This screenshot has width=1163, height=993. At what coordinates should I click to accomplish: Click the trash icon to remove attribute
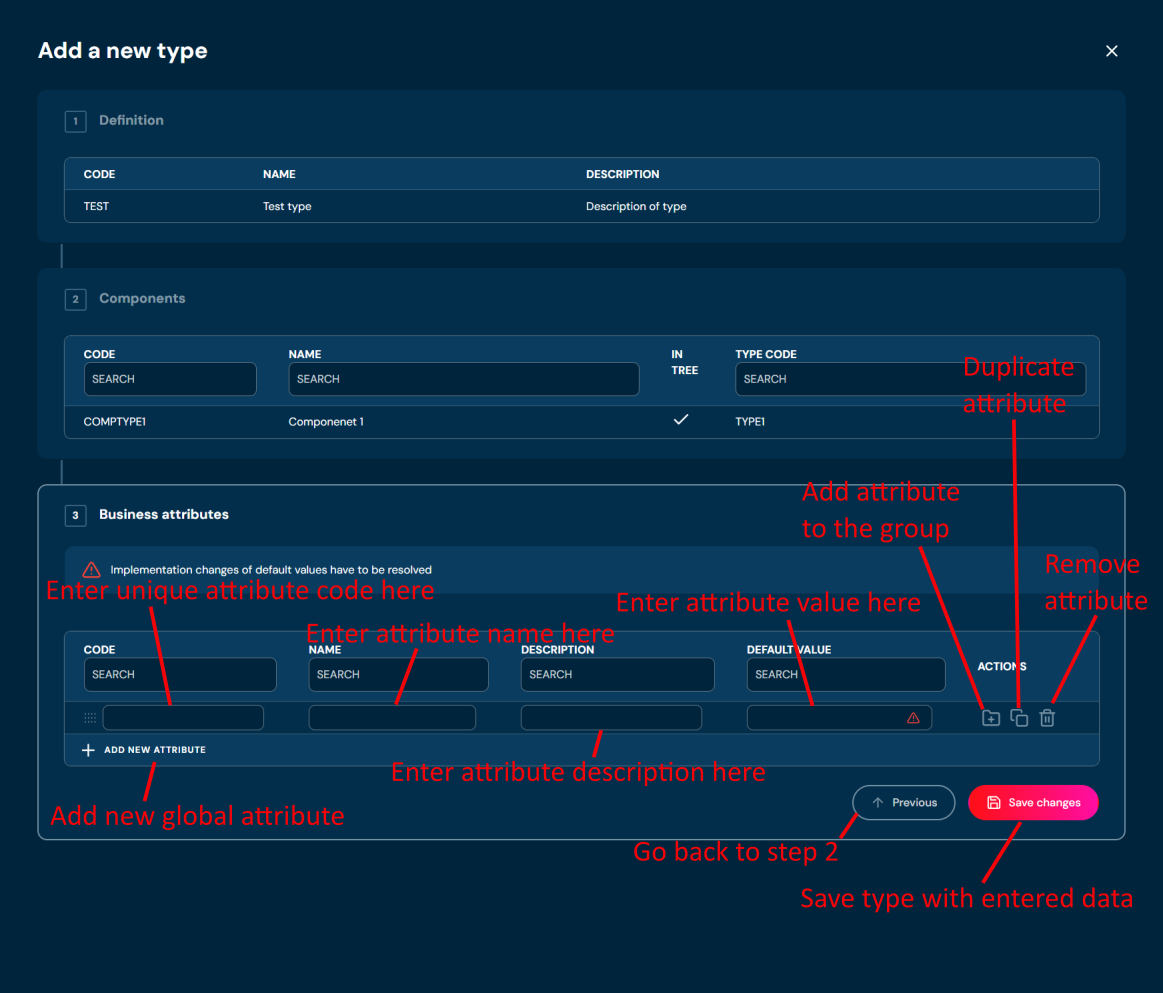pos(1047,718)
